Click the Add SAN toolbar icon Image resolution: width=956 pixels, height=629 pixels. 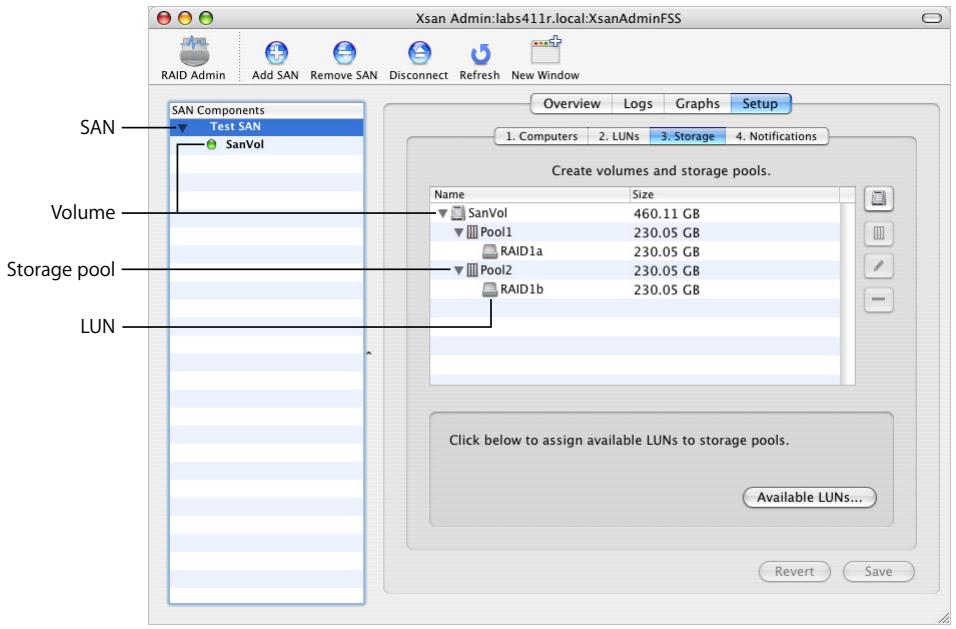coord(276,53)
